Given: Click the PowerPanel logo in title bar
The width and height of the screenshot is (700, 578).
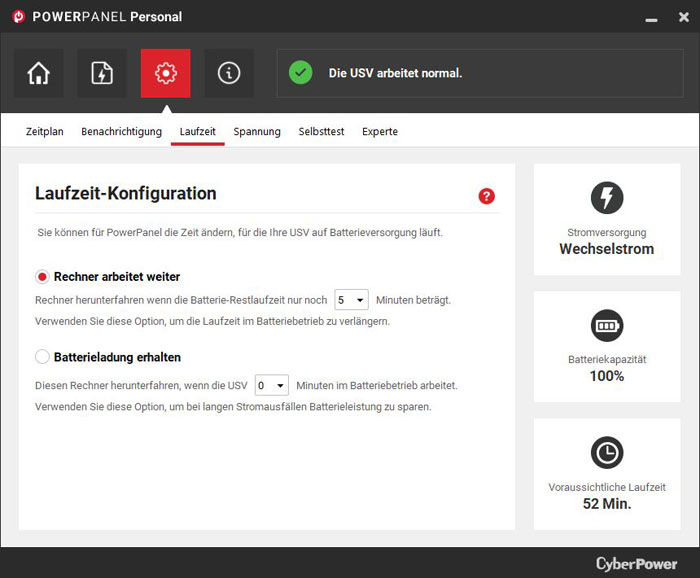Looking at the screenshot, I should (x=19, y=17).
